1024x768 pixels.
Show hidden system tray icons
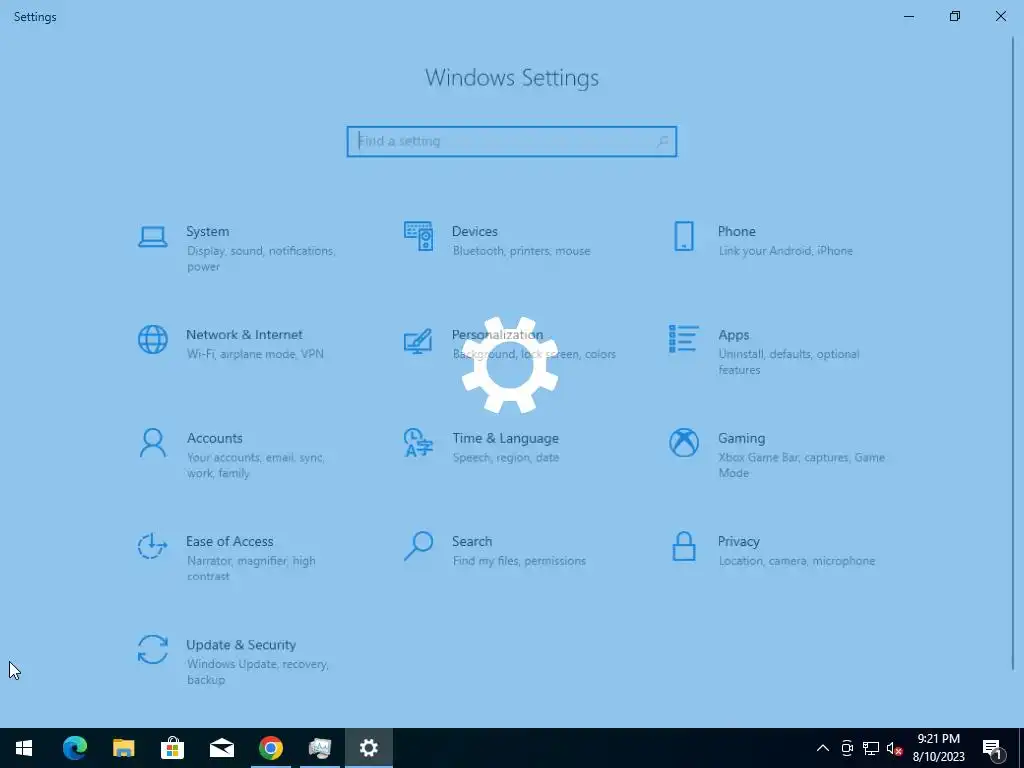coord(823,748)
